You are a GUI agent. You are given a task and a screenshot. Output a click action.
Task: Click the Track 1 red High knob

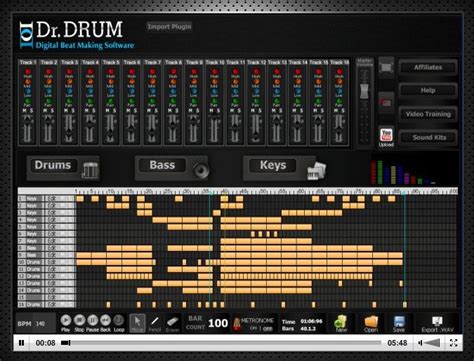pos(28,72)
